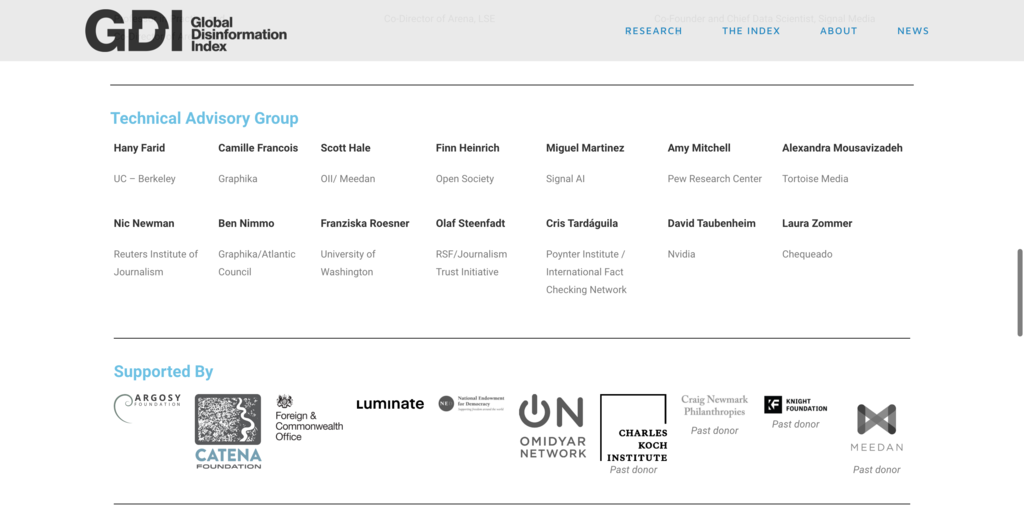Viewport: 1024px width, 520px height.
Task: Open the Knight Foundation logo
Action: (795, 404)
